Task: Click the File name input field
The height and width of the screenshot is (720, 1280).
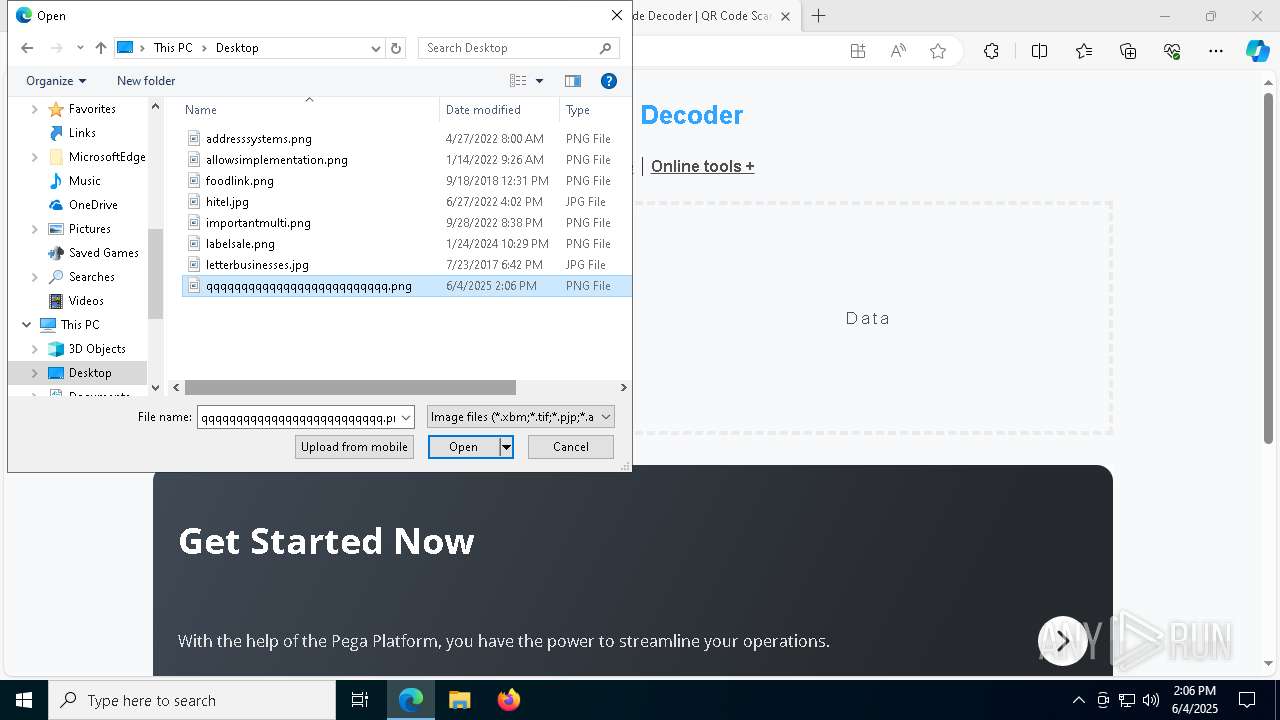Action: click(298, 418)
